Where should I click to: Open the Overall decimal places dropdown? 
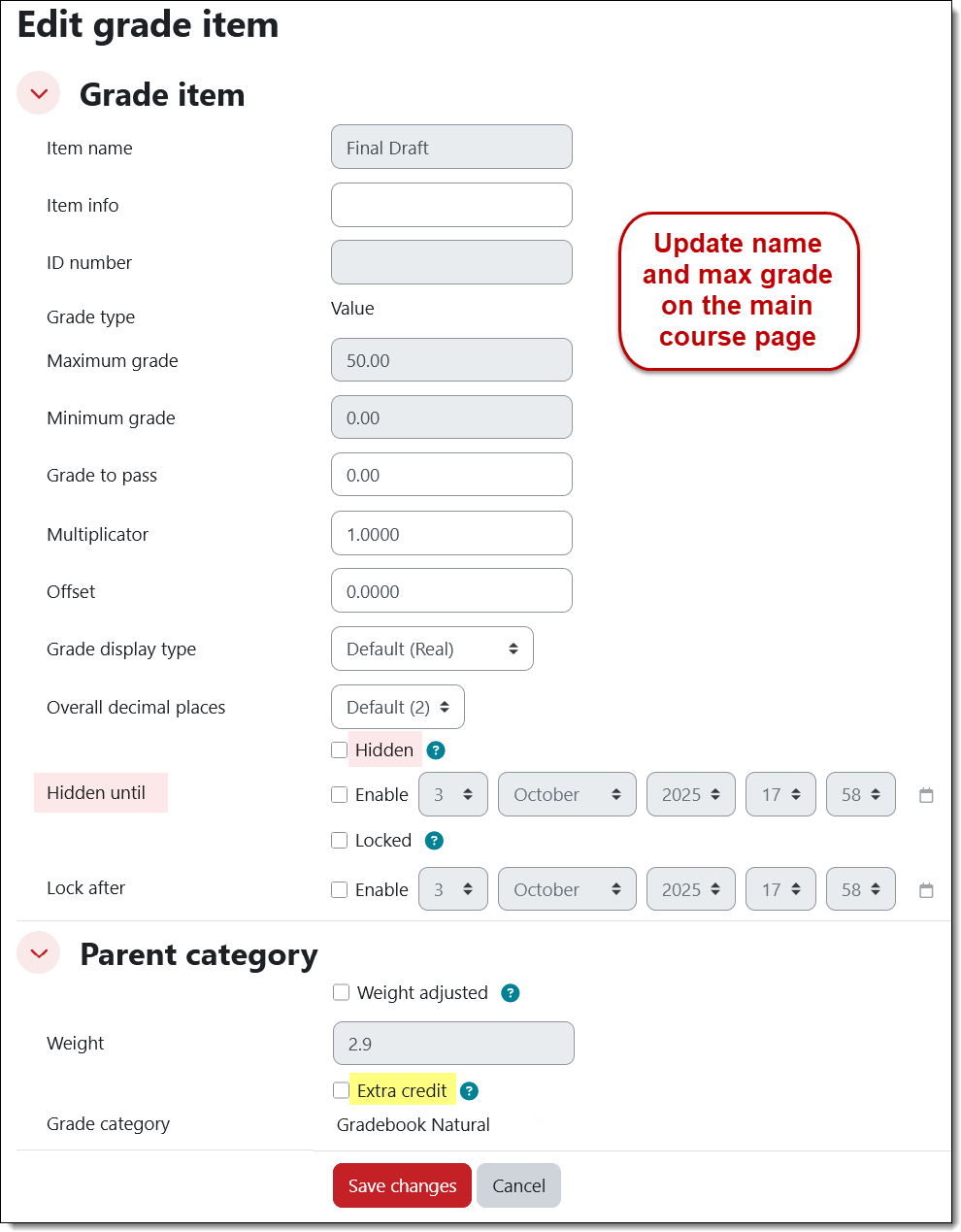pos(398,707)
